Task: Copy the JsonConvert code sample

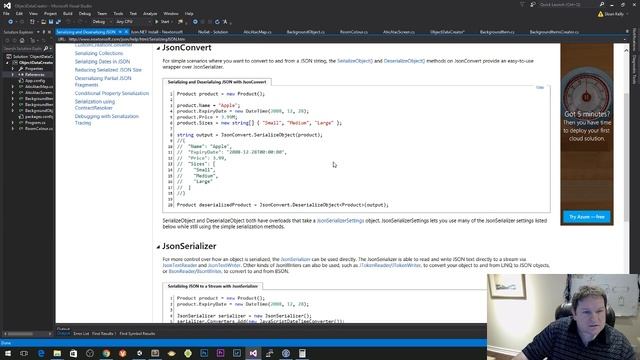Action: point(540,87)
